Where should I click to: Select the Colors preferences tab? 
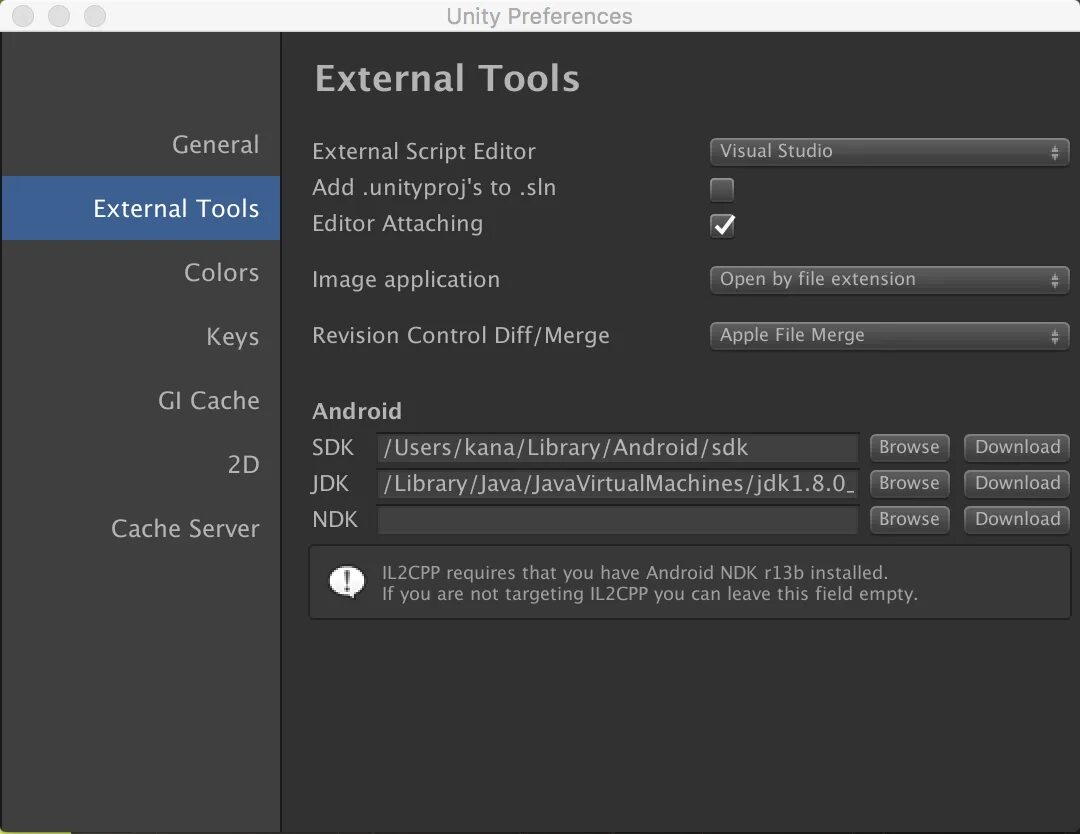221,273
